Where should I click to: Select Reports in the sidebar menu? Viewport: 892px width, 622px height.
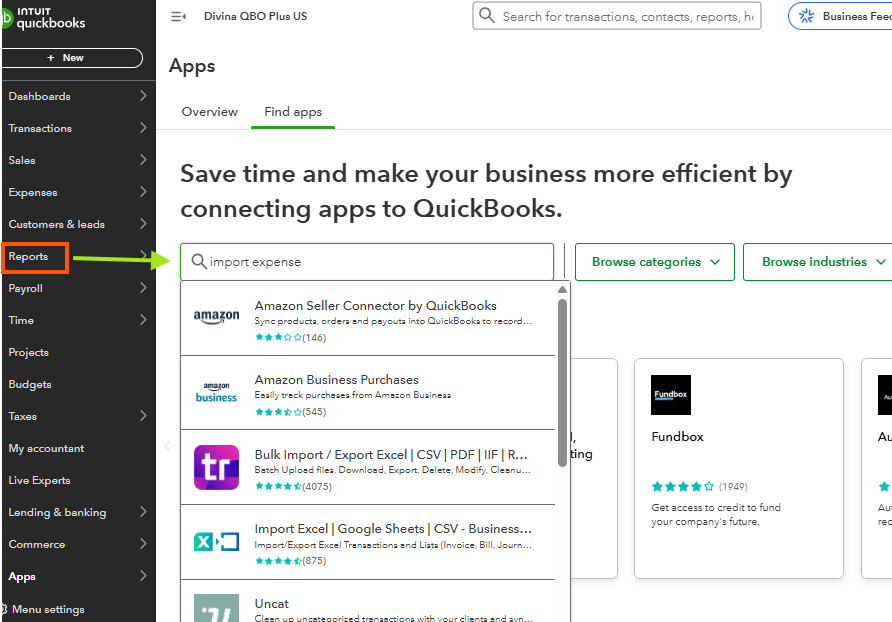(x=31, y=256)
